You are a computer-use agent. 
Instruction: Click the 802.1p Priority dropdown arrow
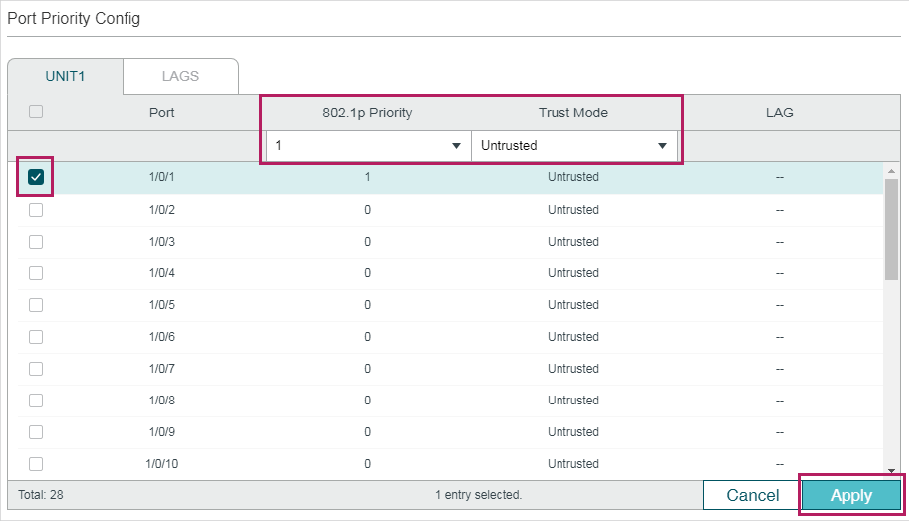coord(456,145)
